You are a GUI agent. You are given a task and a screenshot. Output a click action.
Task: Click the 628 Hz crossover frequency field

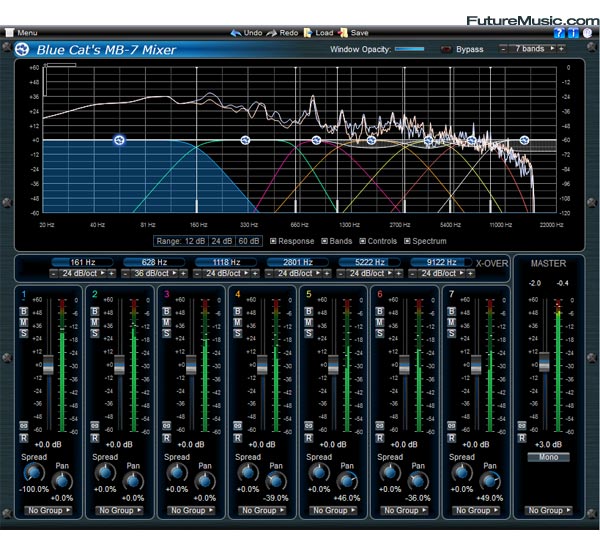point(154,262)
